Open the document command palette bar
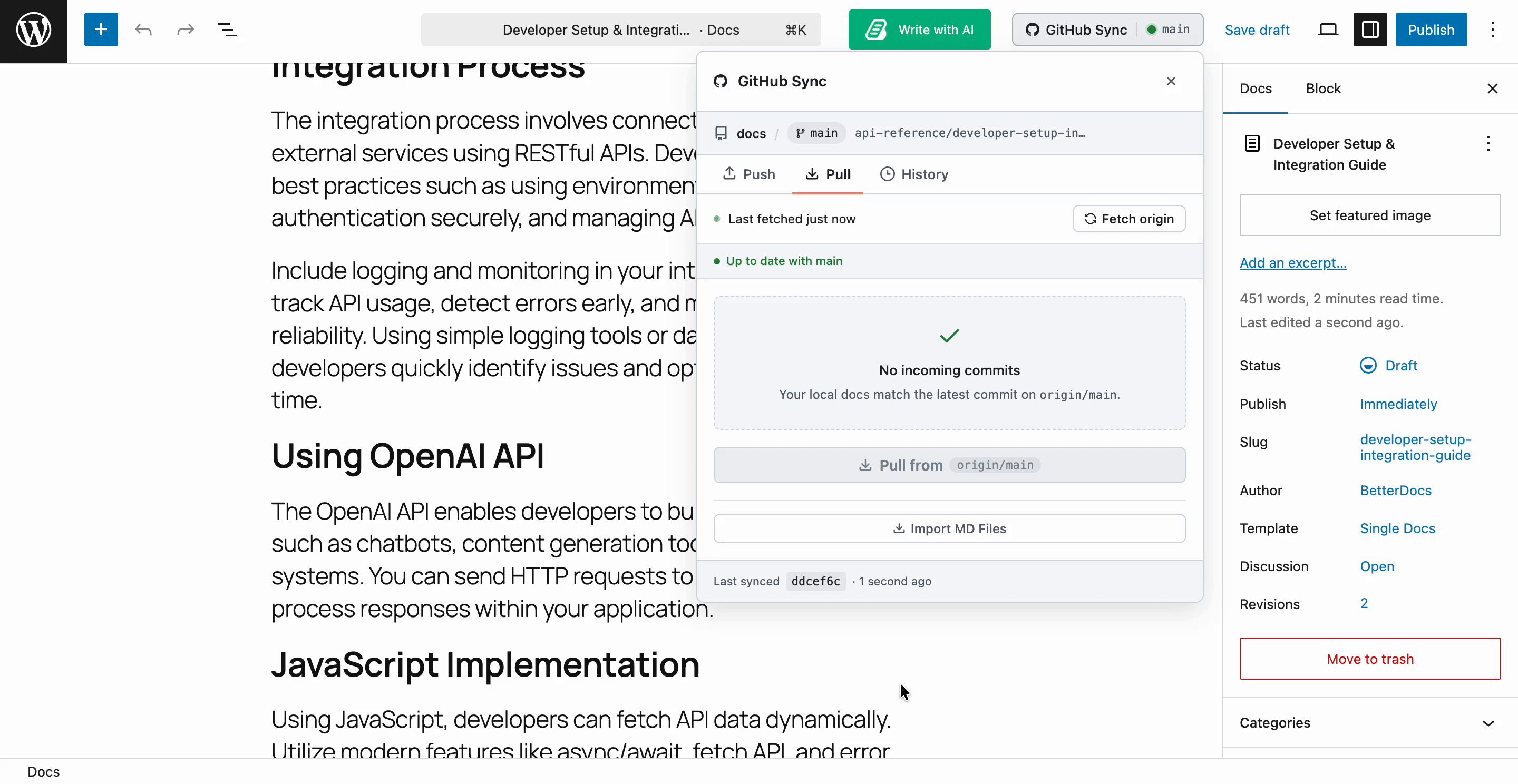 click(620, 30)
